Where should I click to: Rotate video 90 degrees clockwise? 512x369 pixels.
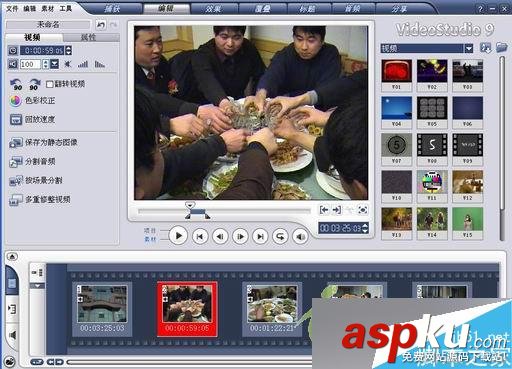(x=34, y=84)
